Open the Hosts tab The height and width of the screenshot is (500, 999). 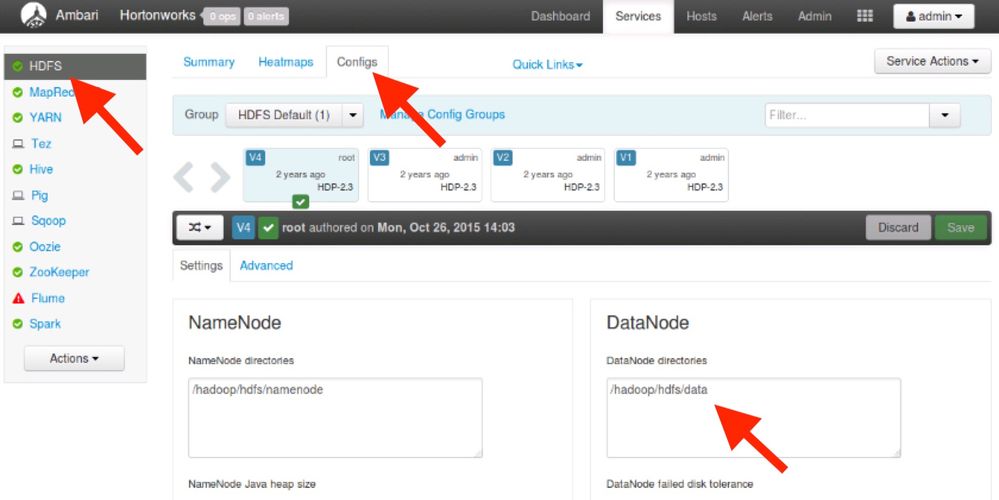pyautogui.click(x=701, y=17)
